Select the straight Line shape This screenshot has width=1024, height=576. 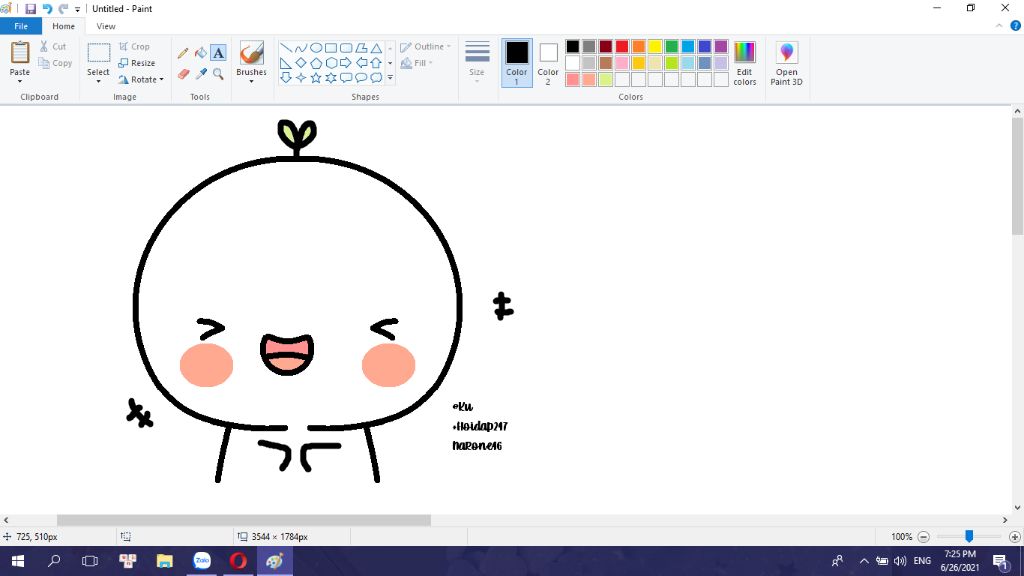[x=285, y=48]
